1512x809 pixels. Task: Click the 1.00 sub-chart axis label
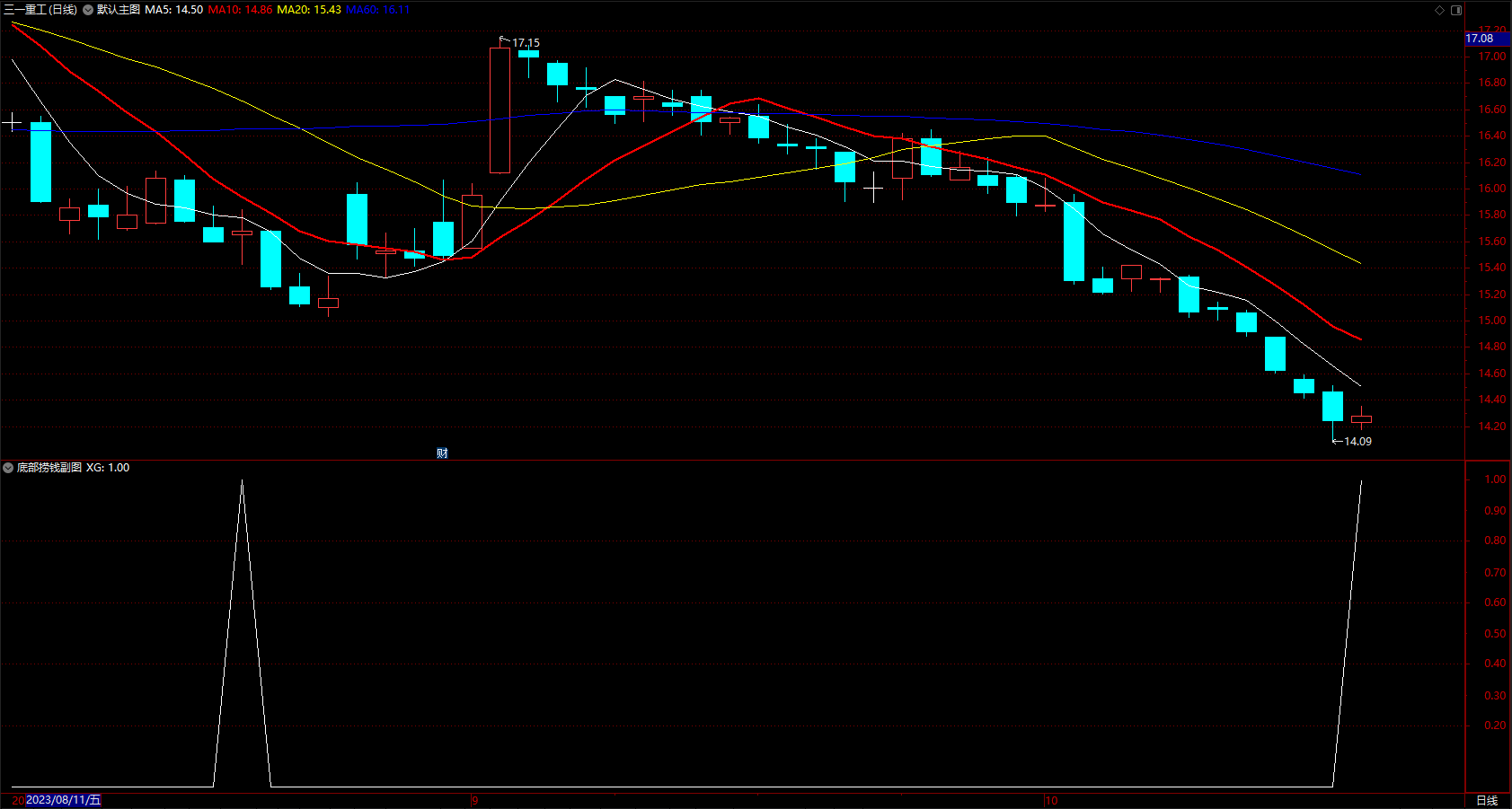point(1495,479)
